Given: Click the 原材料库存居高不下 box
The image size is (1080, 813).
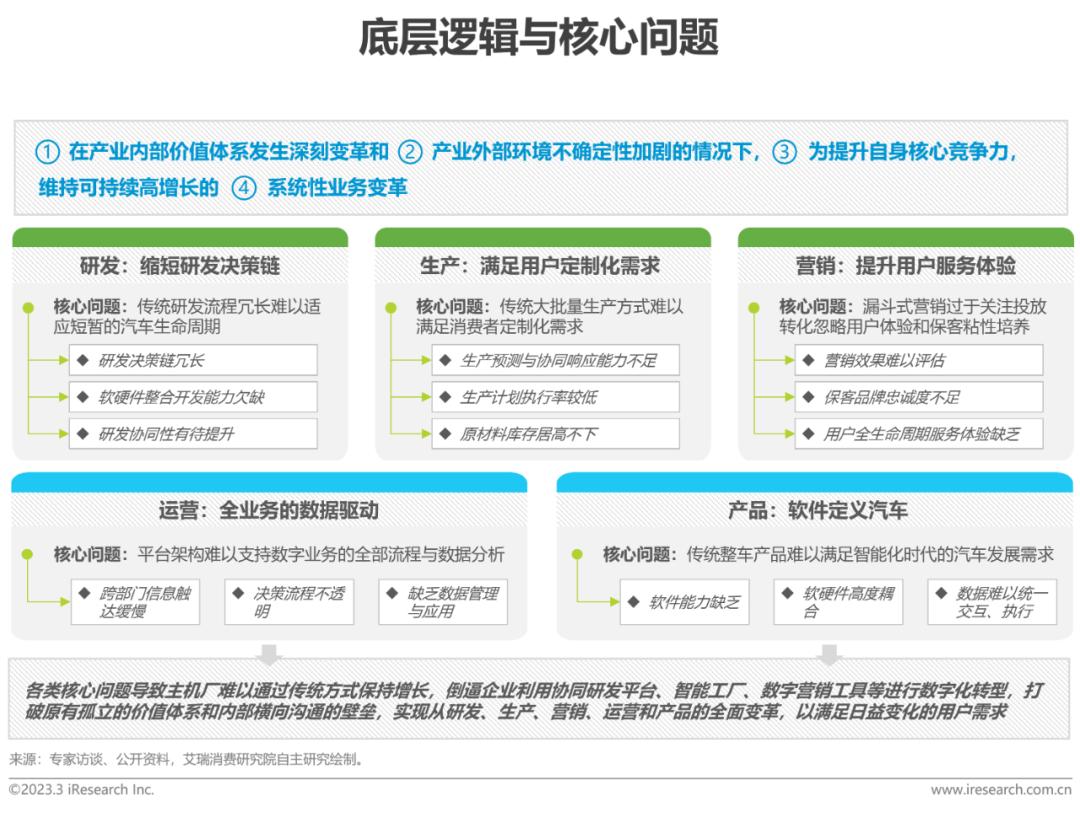Looking at the screenshot, I should pos(555,434).
